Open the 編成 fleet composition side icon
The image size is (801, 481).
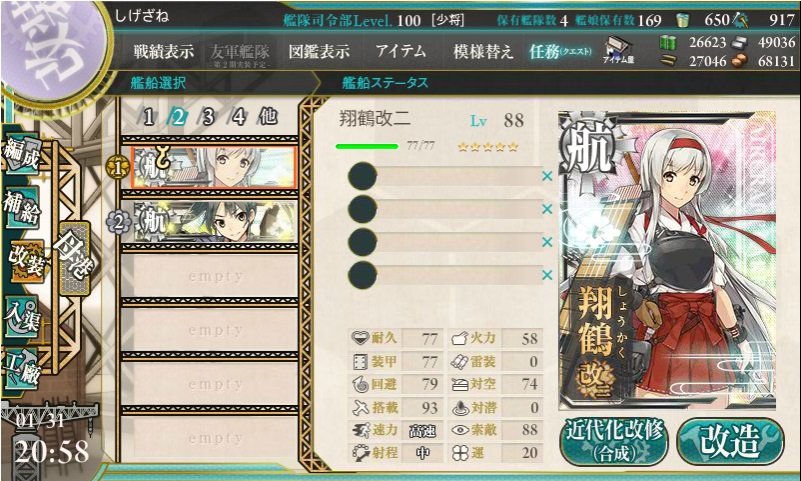[20, 154]
